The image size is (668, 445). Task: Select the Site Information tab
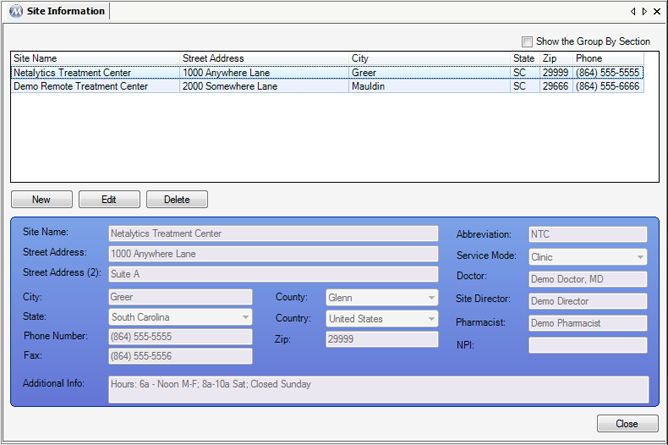(58, 11)
